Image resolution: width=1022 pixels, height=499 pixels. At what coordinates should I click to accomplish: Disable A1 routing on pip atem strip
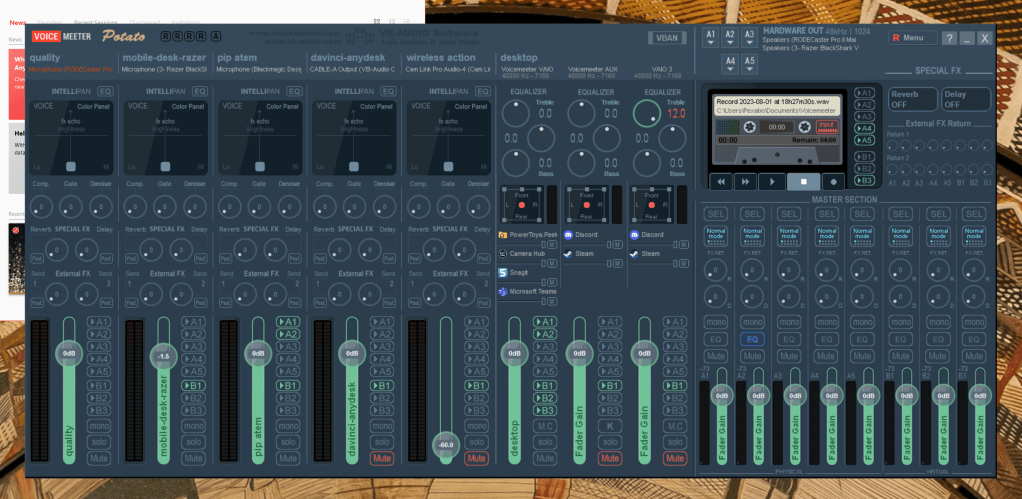coord(287,322)
